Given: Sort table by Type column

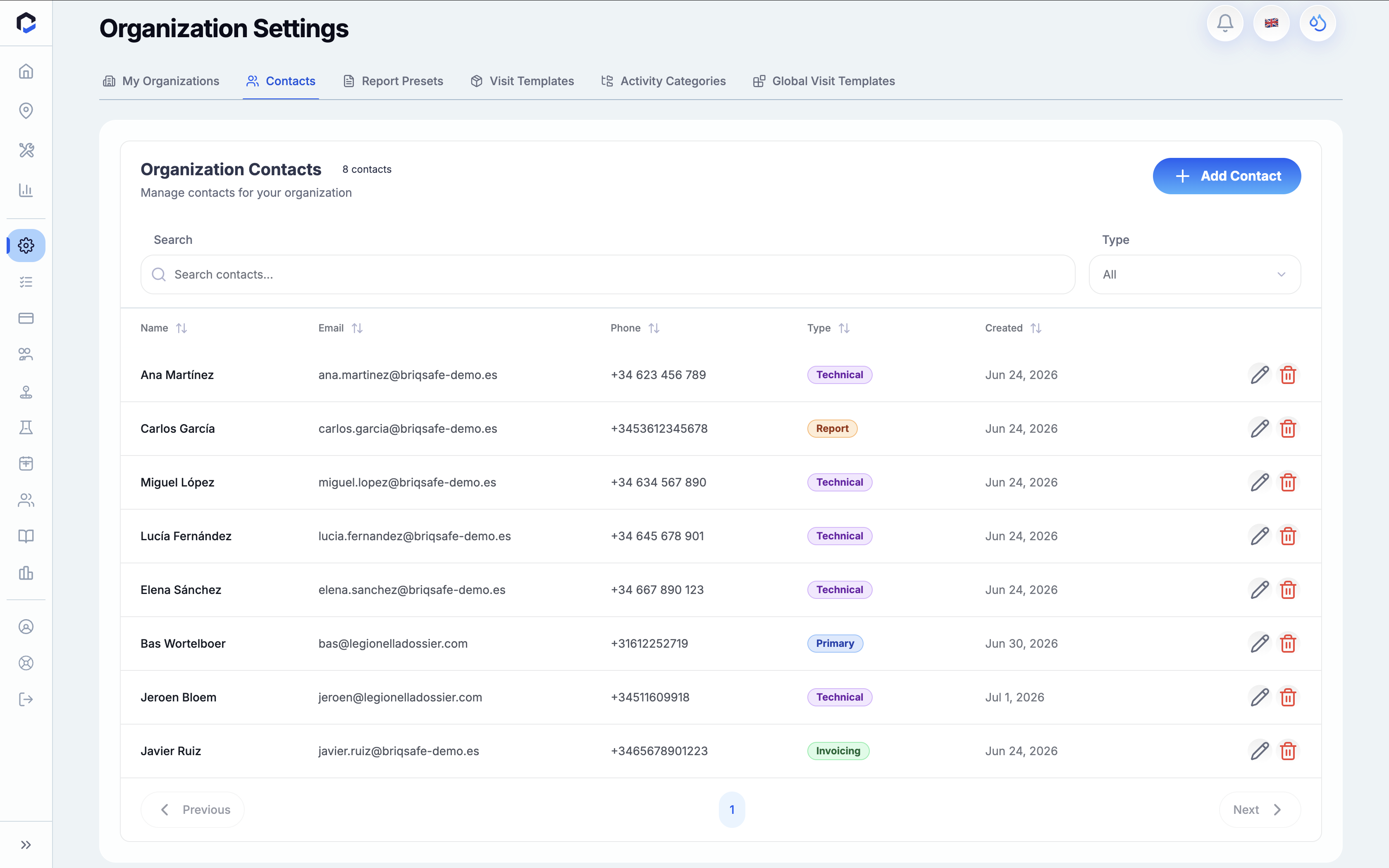Looking at the screenshot, I should [x=844, y=328].
